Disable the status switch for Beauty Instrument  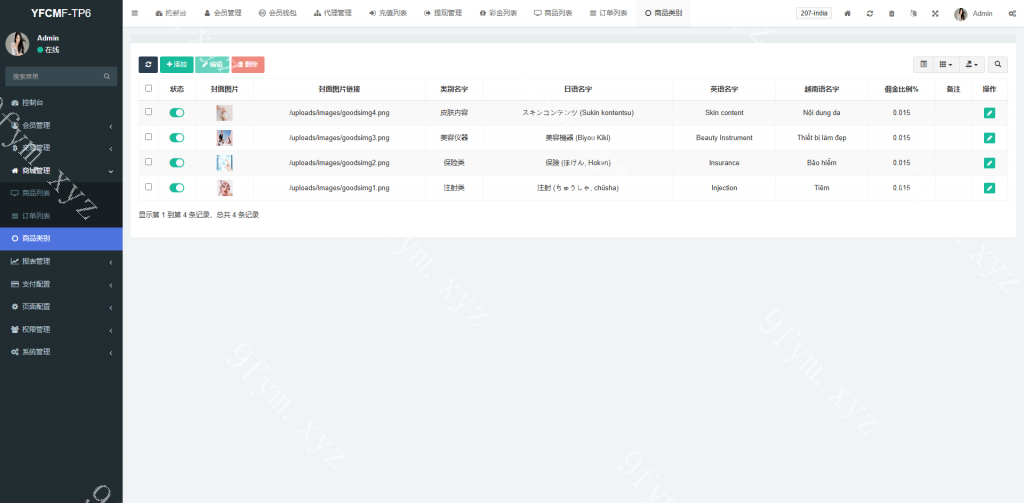click(176, 138)
